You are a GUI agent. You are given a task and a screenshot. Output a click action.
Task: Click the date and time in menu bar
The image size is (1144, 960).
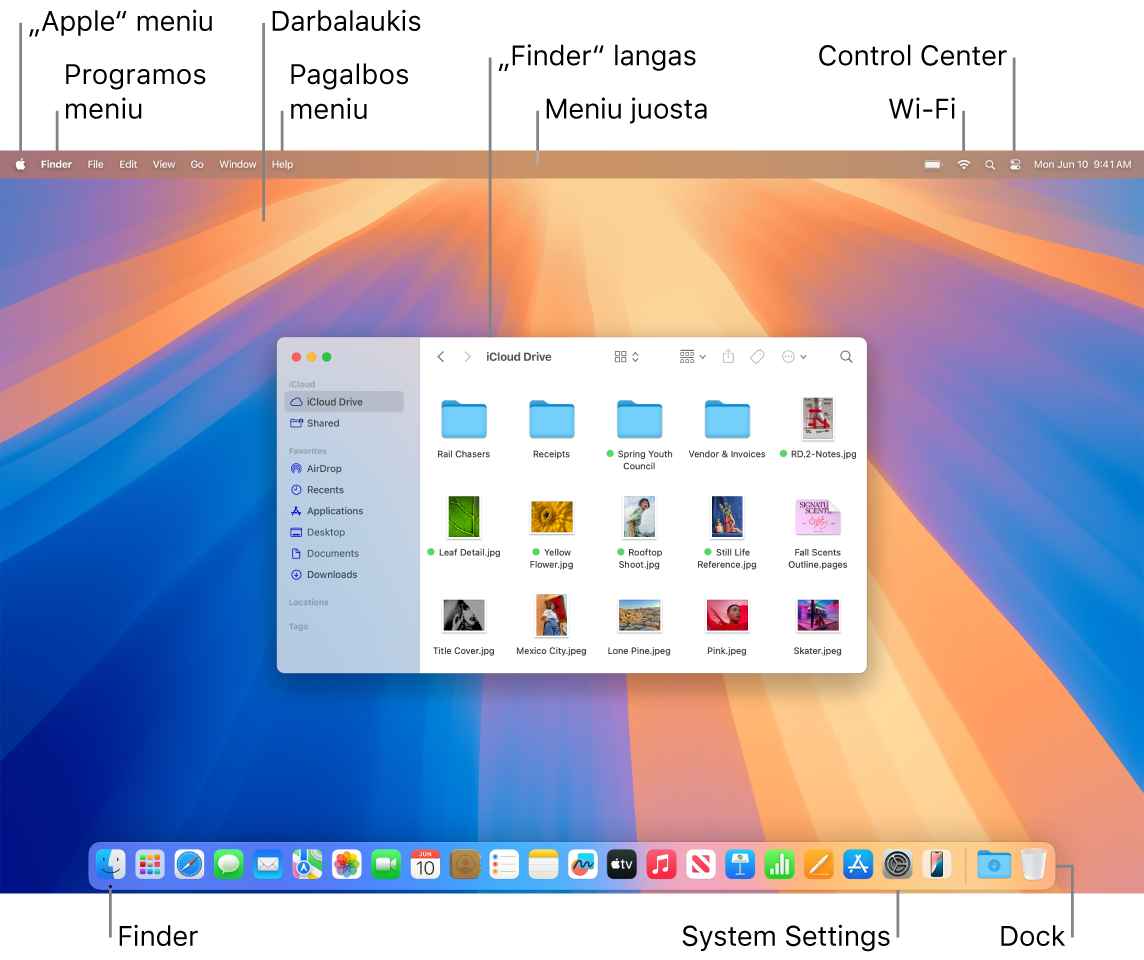tap(1082, 165)
